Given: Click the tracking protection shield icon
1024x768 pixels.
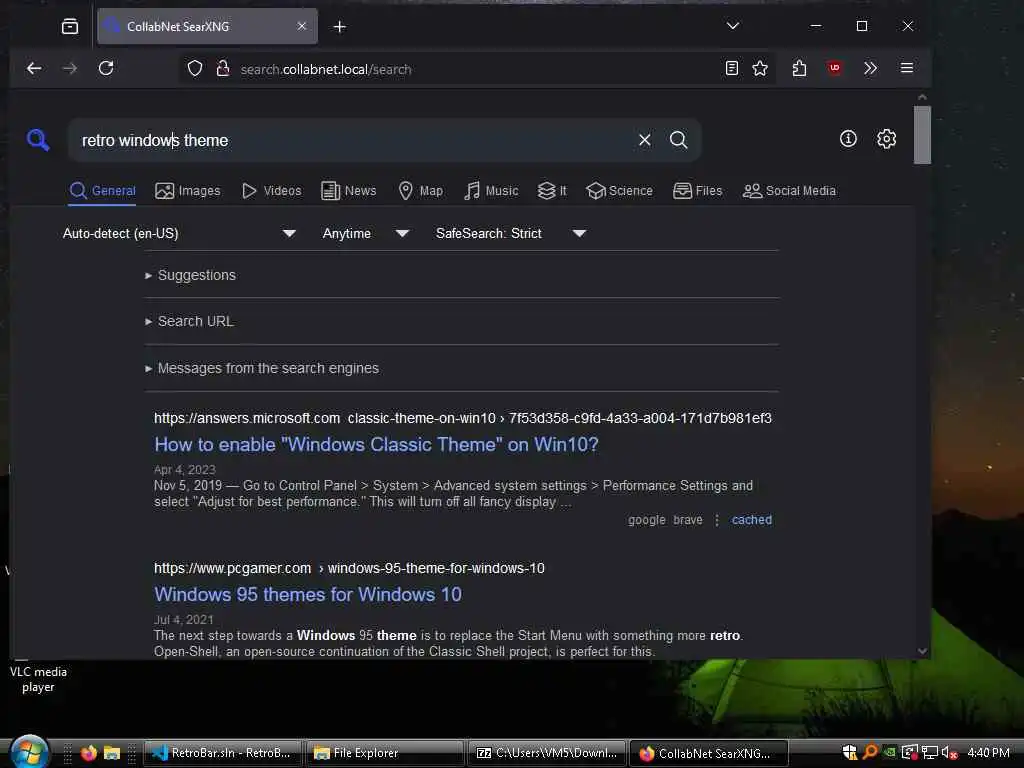Looking at the screenshot, I should [x=195, y=69].
